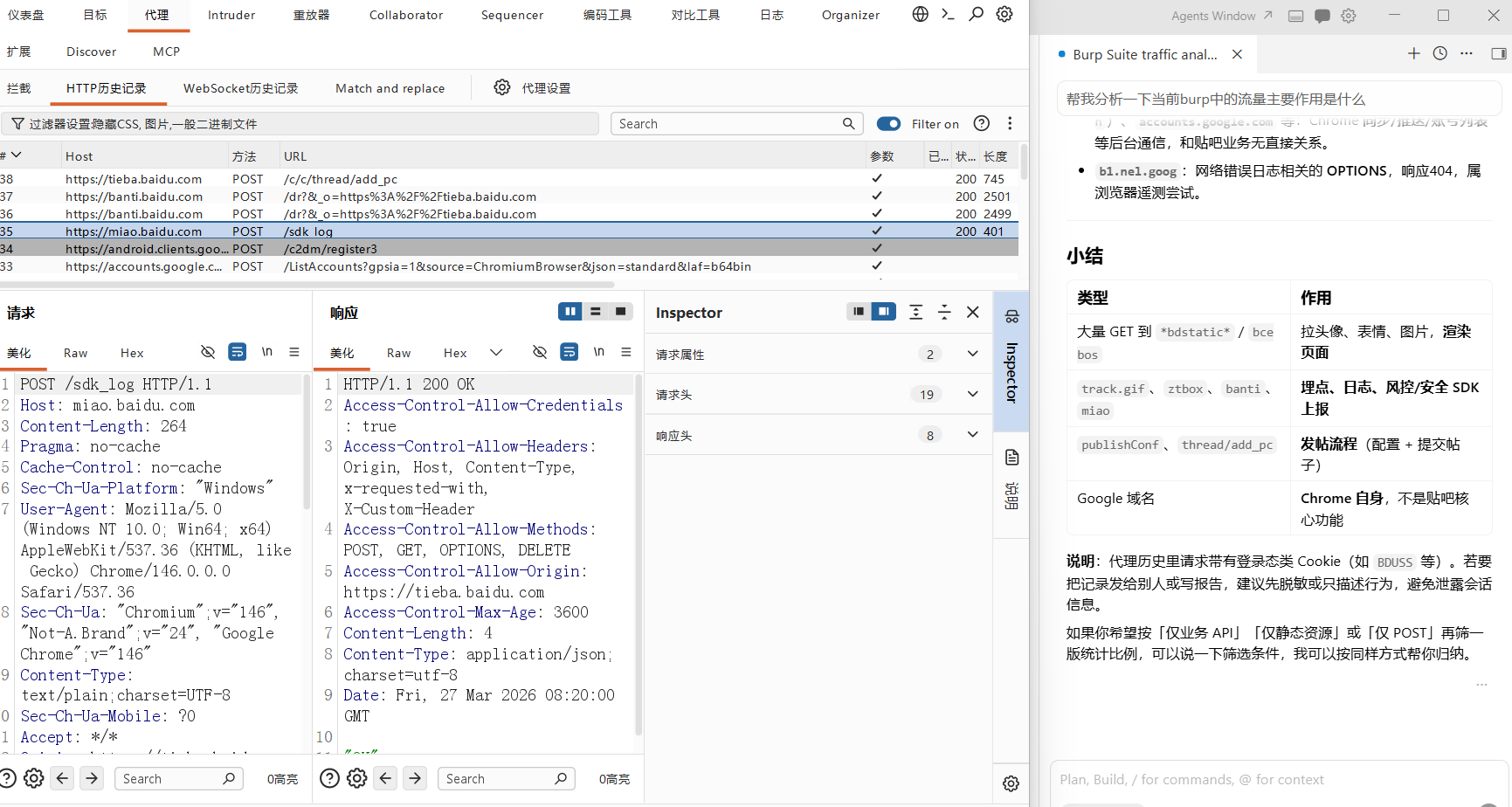Image resolution: width=1512 pixels, height=807 pixels.
Task: Toggle the Filter on switch
Action: [888, 123]
